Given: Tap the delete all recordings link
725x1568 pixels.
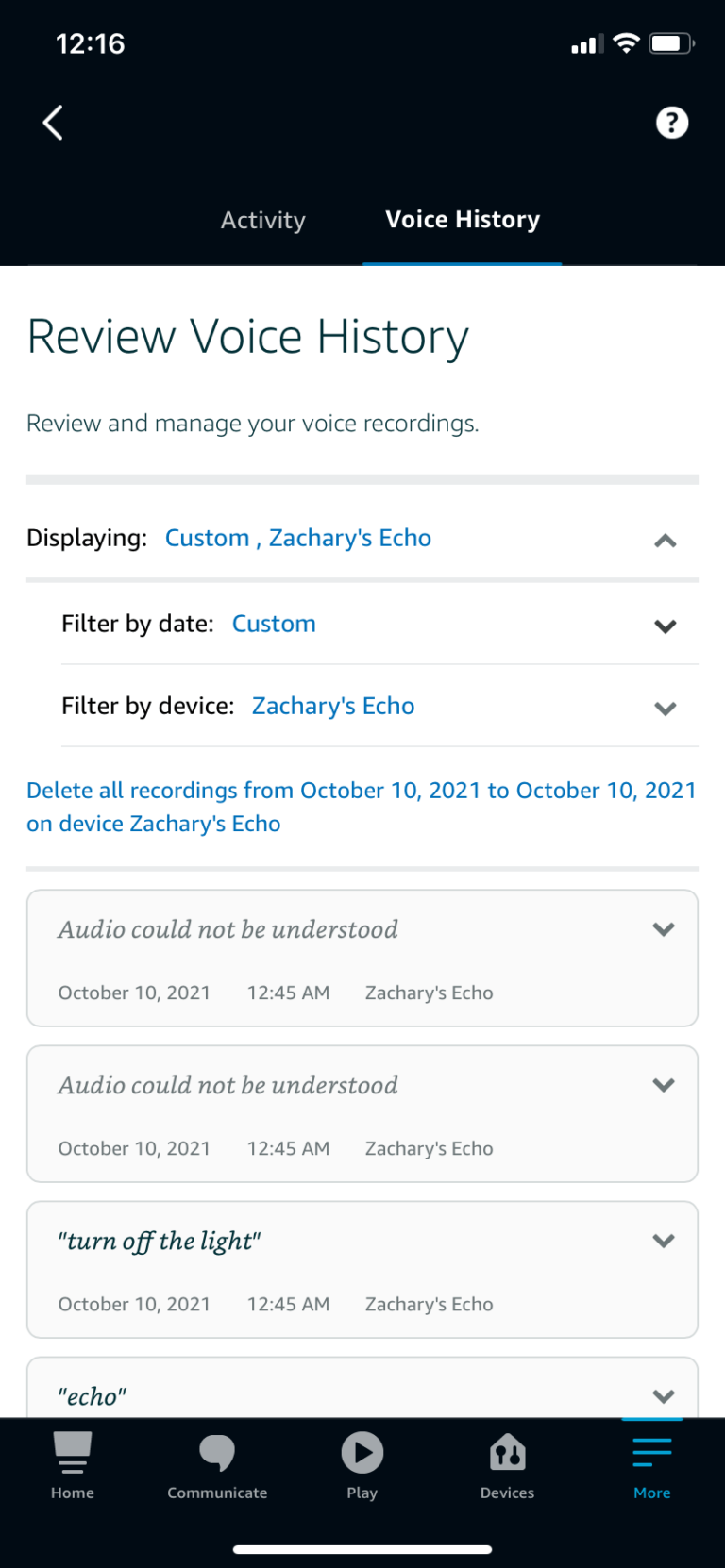Looking at the screenshot, I should (362, 807).
